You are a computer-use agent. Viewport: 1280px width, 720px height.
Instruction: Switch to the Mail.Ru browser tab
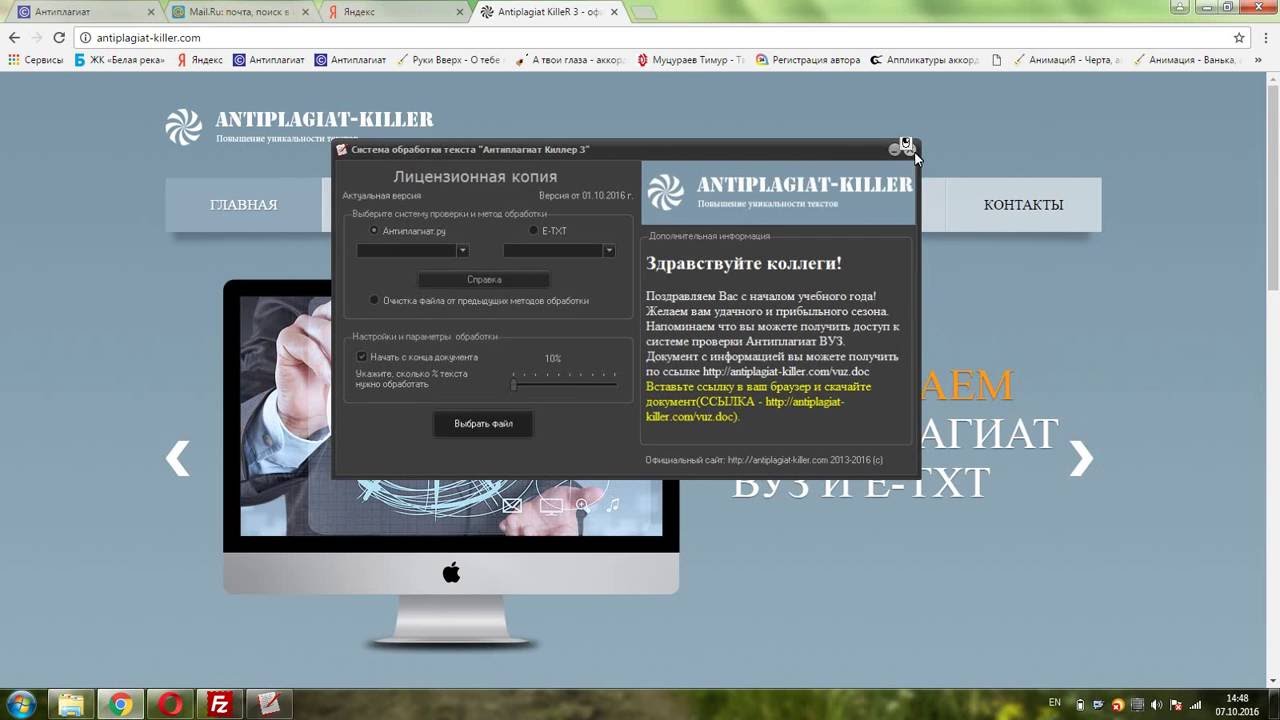pos(240,12)
